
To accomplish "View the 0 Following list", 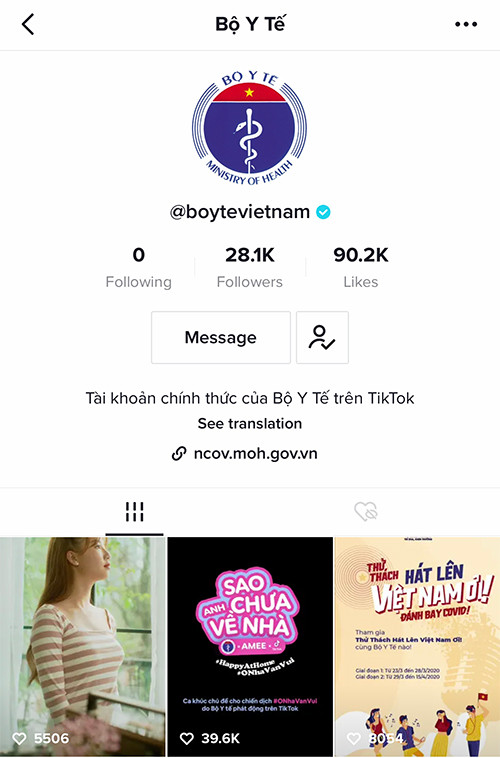I will [139, 267].
